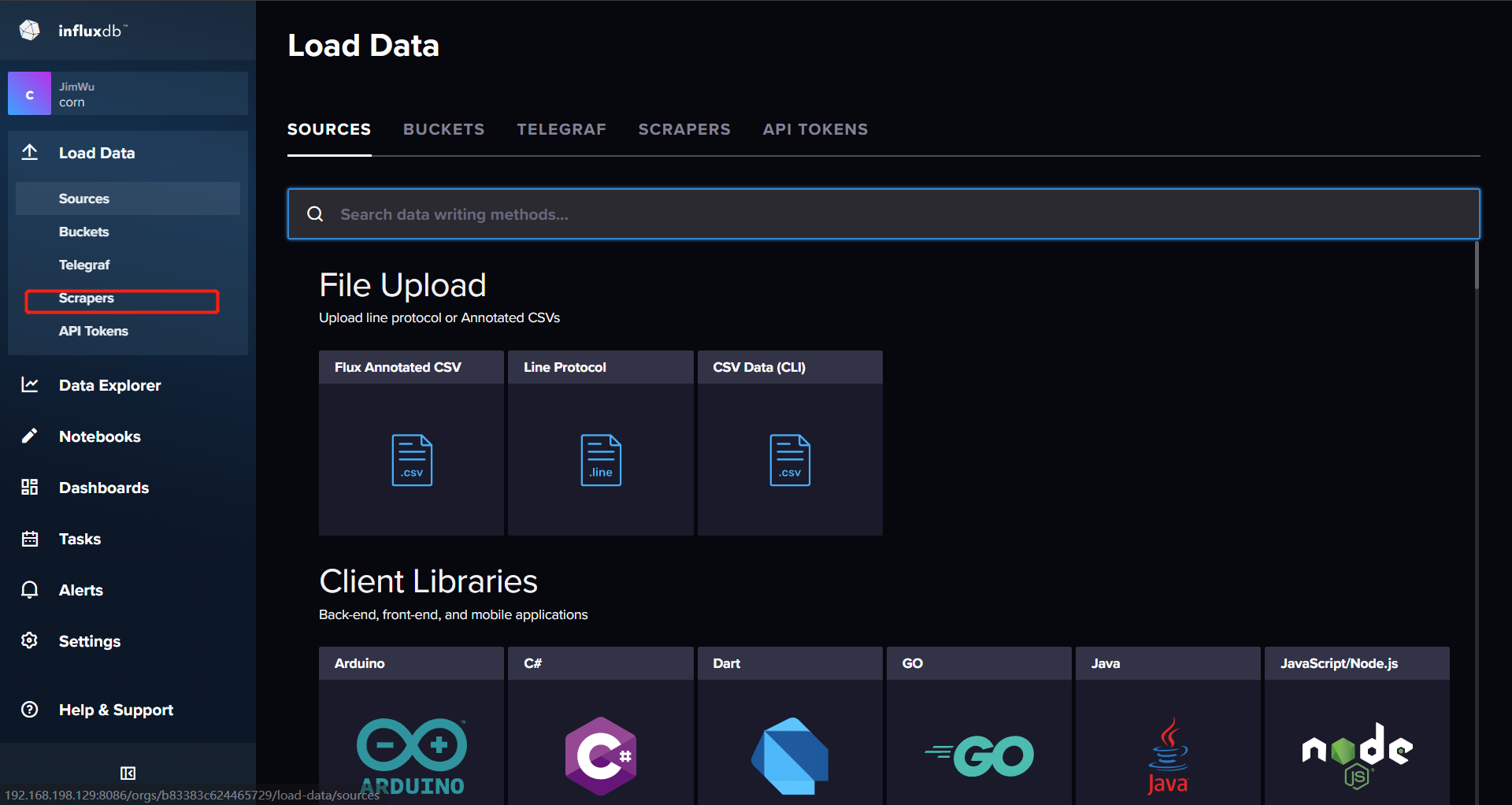
Task: Switch to the Sources tab
Action: pos(329,129)
